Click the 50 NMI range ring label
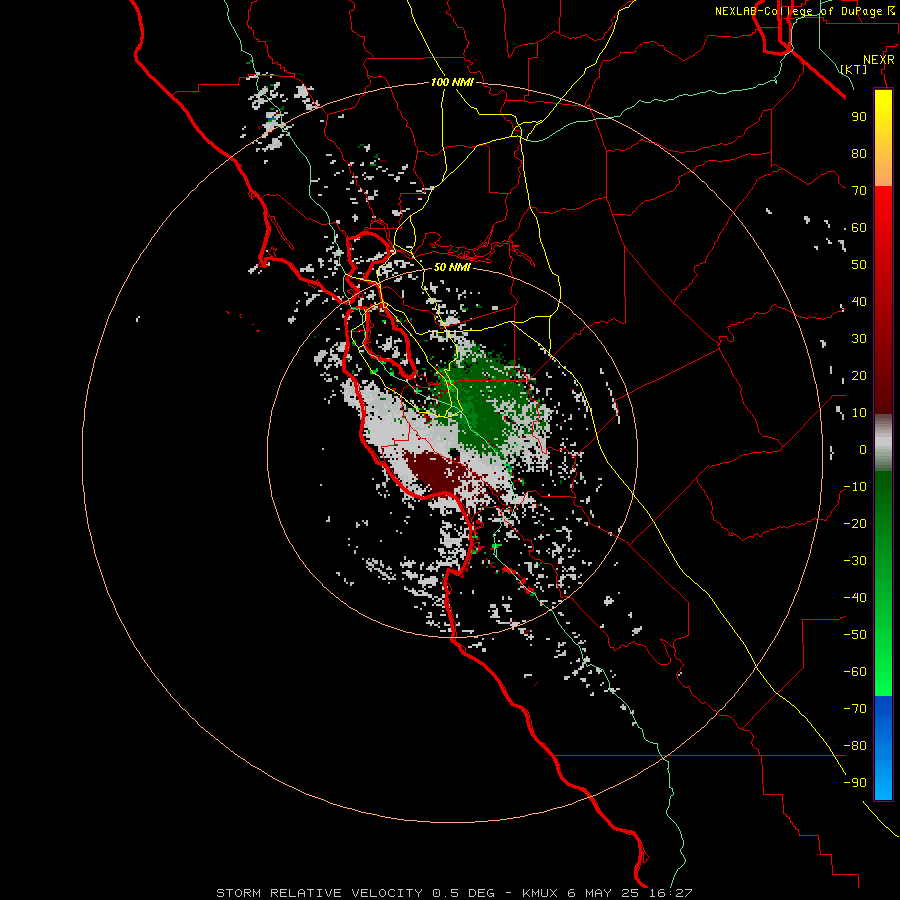 452,267
